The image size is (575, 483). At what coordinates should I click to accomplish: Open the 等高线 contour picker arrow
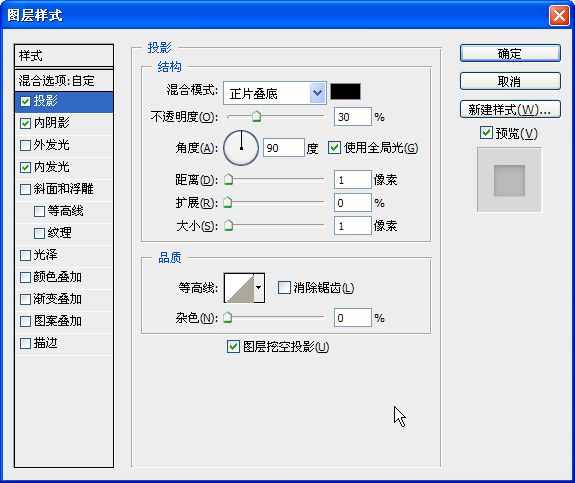(259, 288)
